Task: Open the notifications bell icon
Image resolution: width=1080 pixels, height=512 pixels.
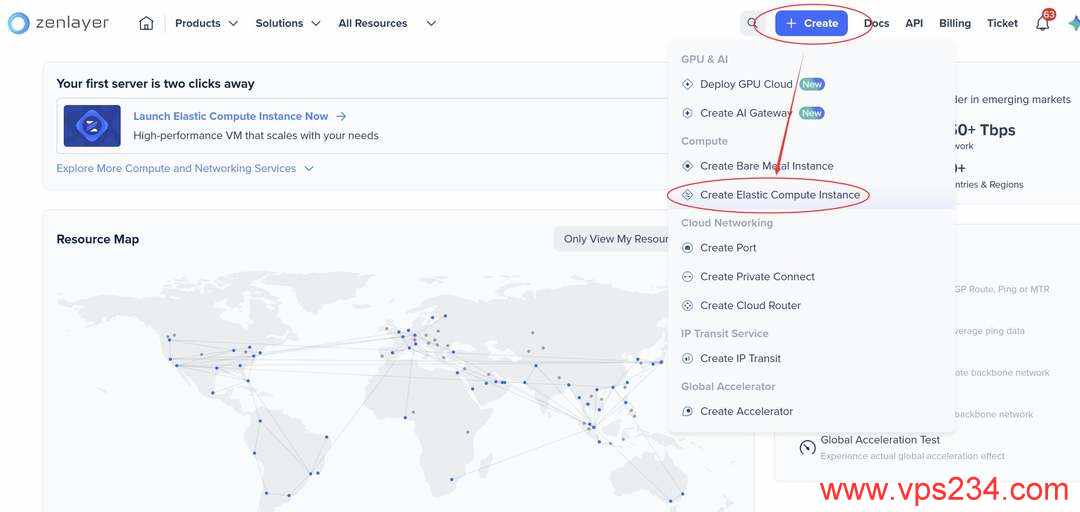Action: point(1042,23)
